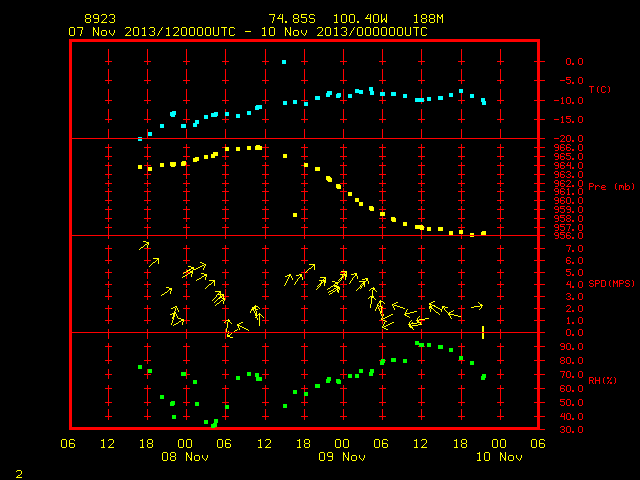
Task: Click the T(C) axis label
Action: point(600,89)
